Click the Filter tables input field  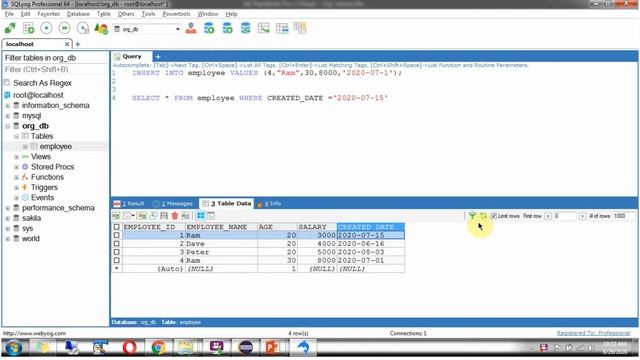[56, 70]
